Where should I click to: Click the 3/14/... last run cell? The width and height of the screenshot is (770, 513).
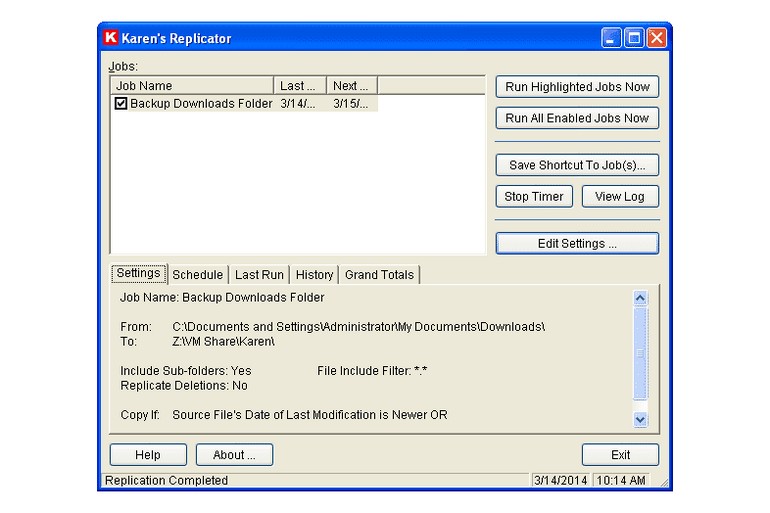pos(298,104)
